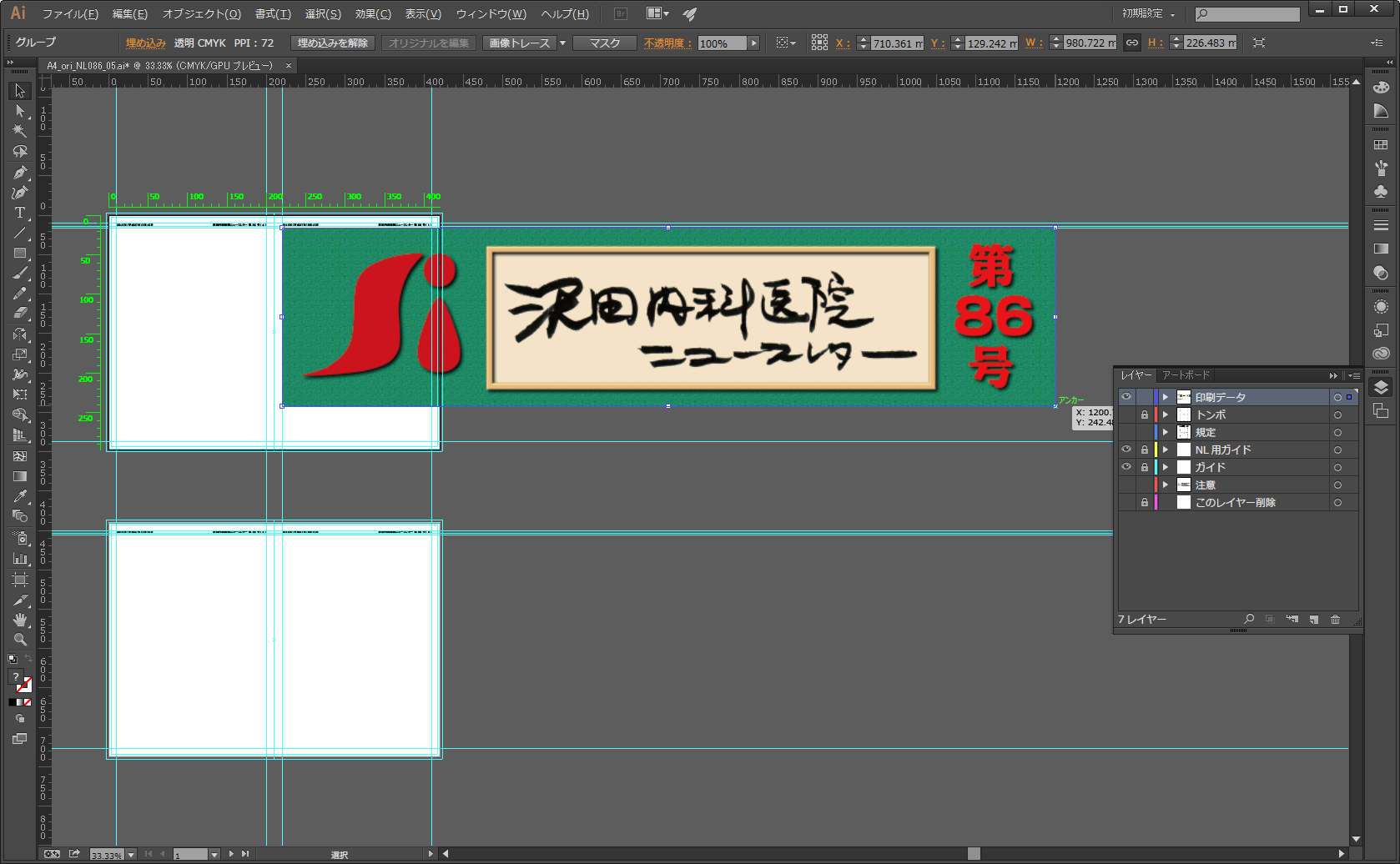The height and width of the screenshot is (864, 1400).
Task: Open the オブジェクト(O) menu
Action: coord(201,14)
